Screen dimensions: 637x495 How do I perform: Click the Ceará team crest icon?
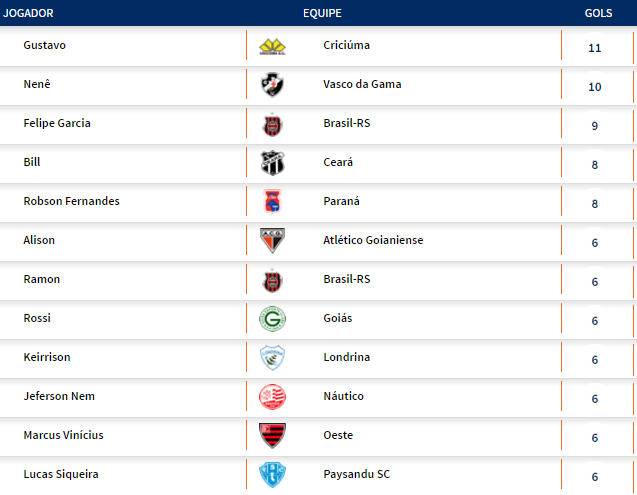coord(272,163)
